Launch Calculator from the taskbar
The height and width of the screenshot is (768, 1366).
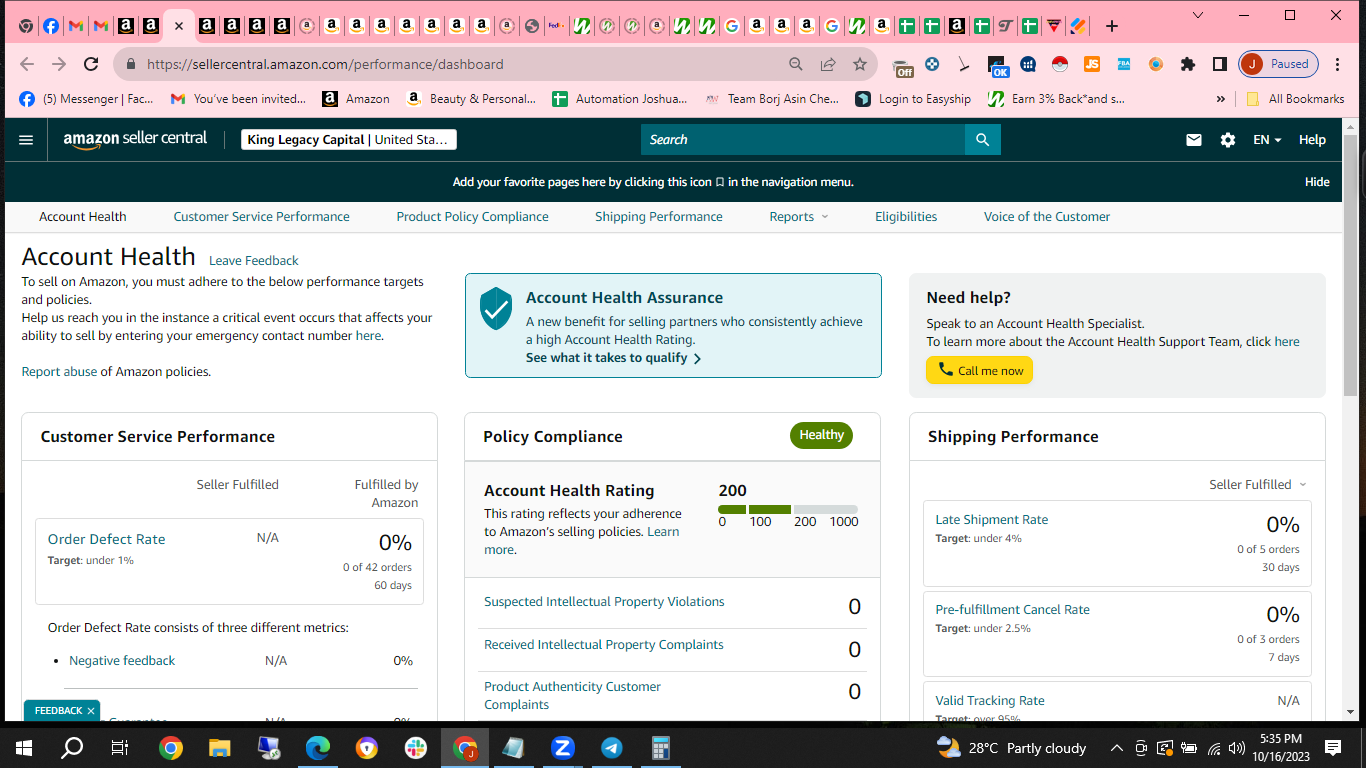660,748
